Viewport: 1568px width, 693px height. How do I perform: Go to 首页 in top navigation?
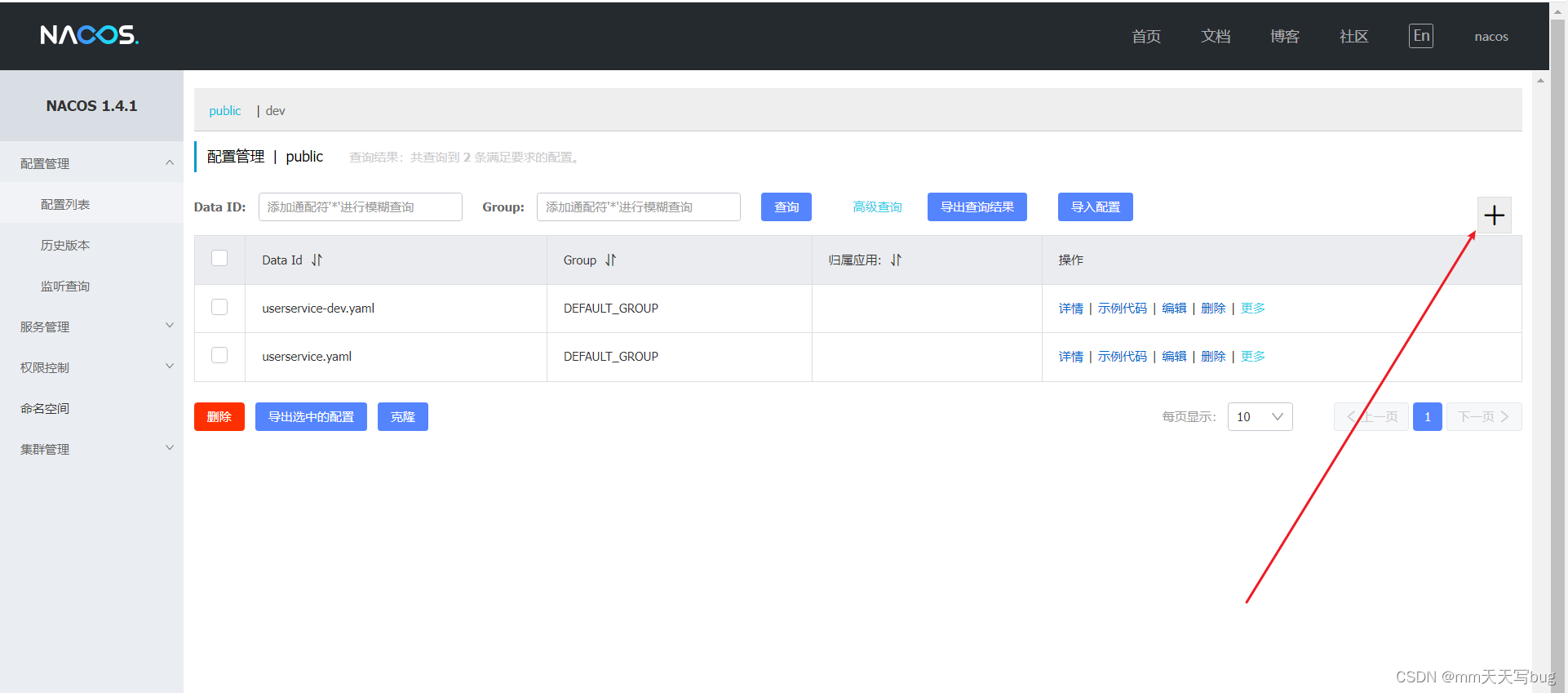[1146, 36]
